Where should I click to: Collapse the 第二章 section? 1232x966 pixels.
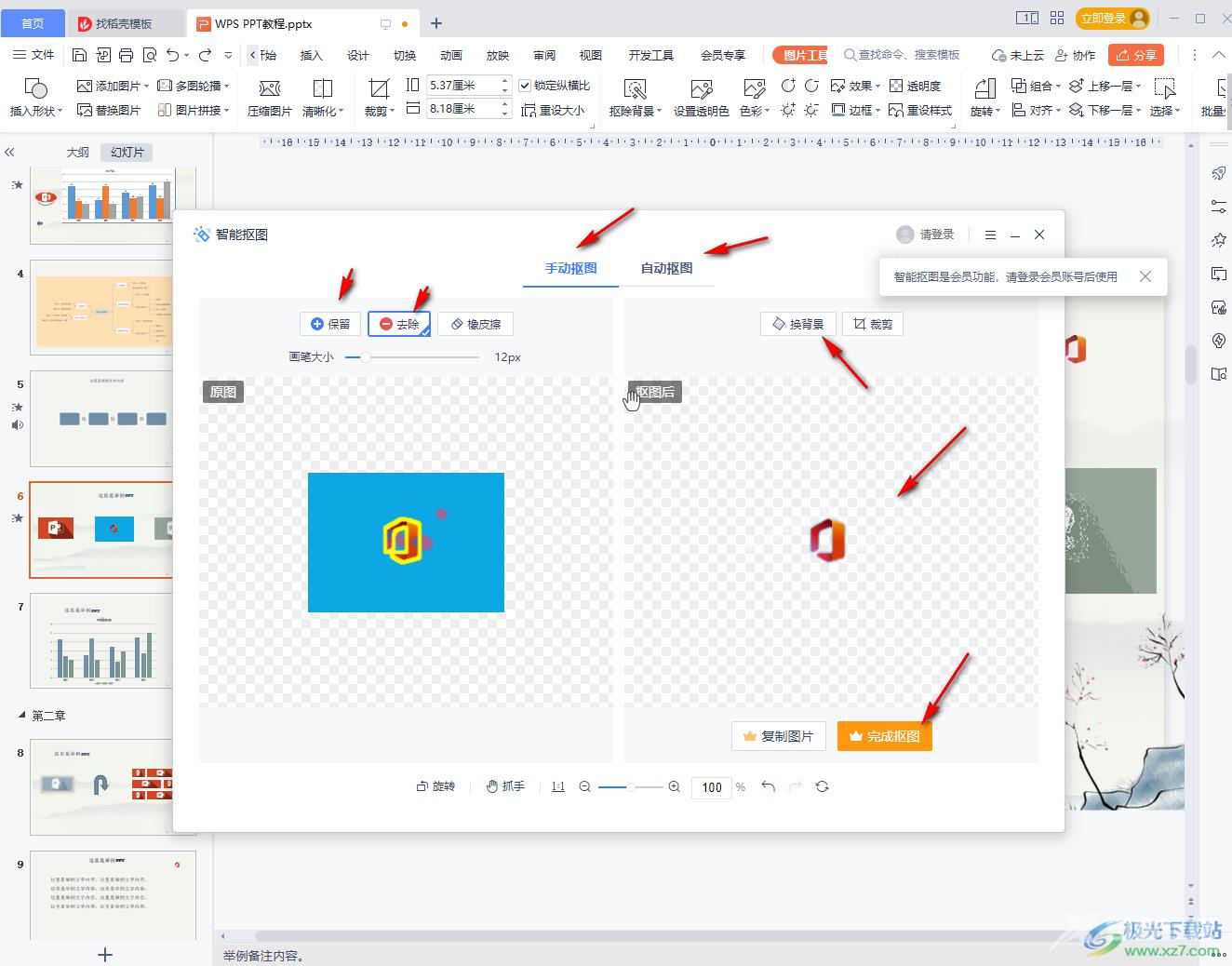pos(22,715)
